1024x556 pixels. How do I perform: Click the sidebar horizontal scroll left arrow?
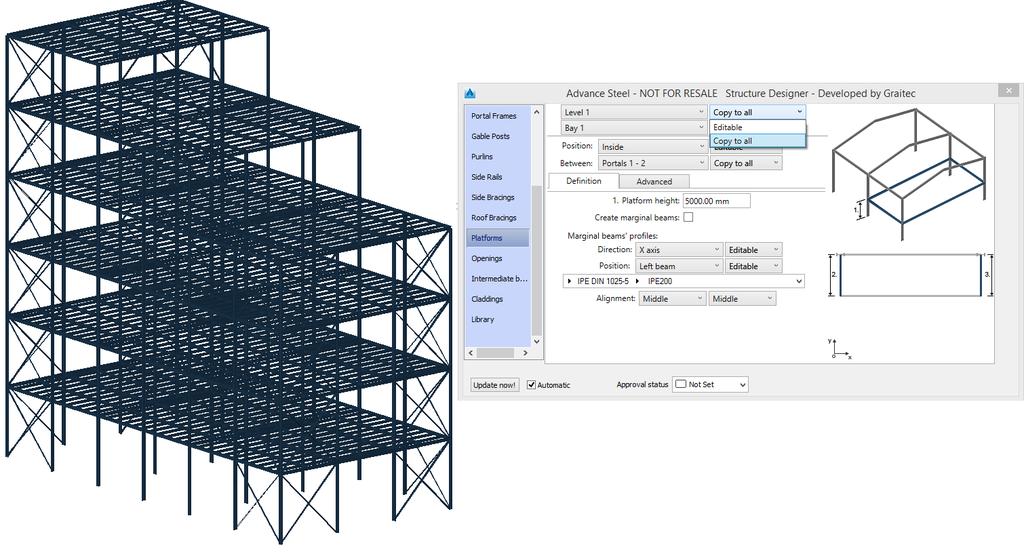coord(471,353)
